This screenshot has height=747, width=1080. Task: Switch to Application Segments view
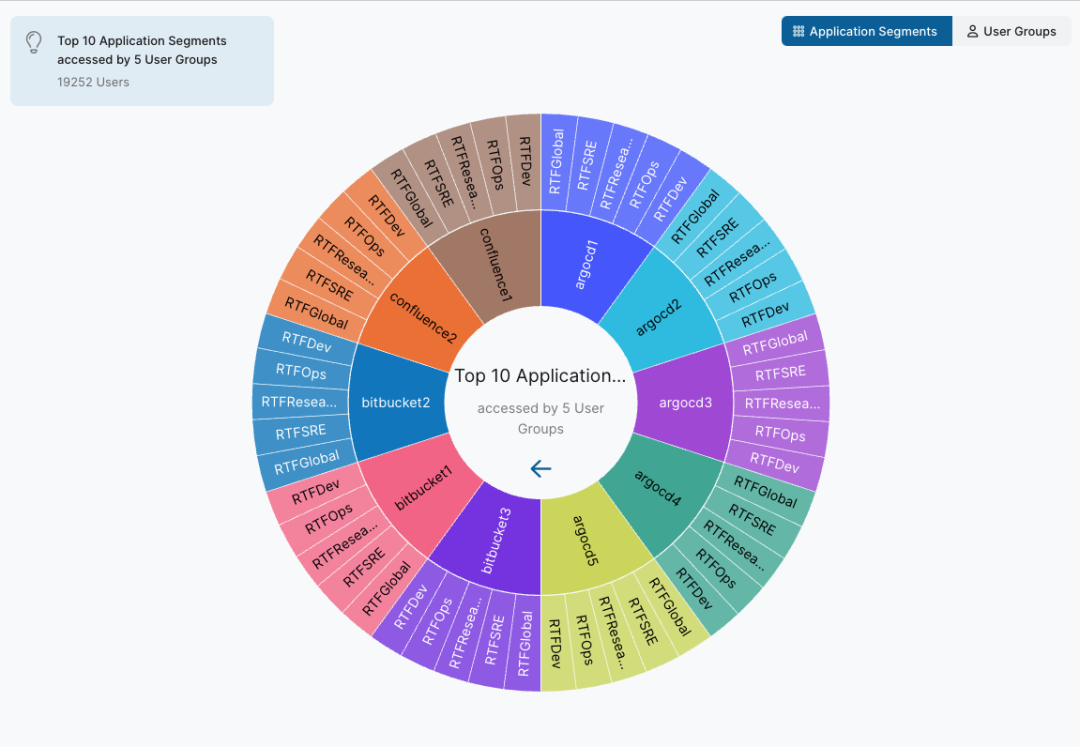tap(866, 31)
